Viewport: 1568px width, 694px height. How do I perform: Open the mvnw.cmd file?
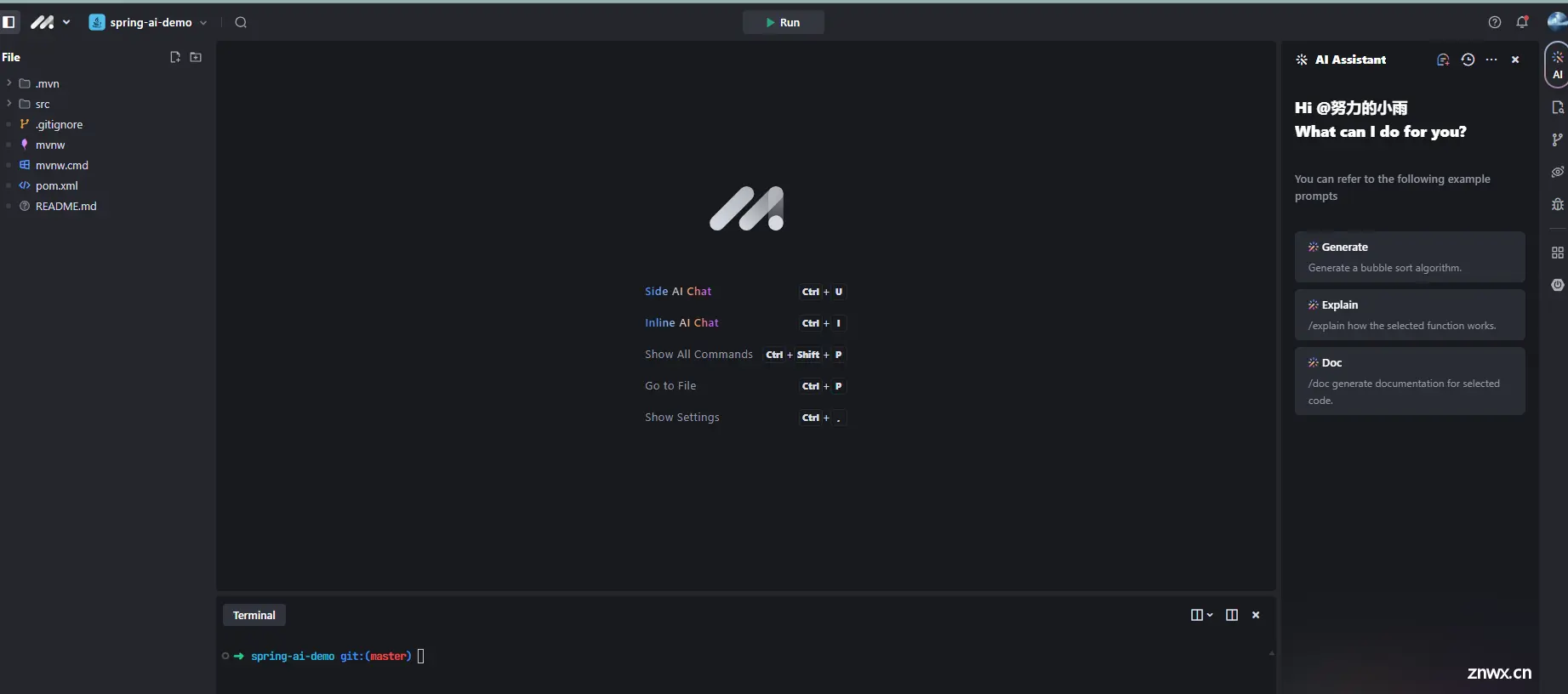pyautogui.click(x=107, y=165)
